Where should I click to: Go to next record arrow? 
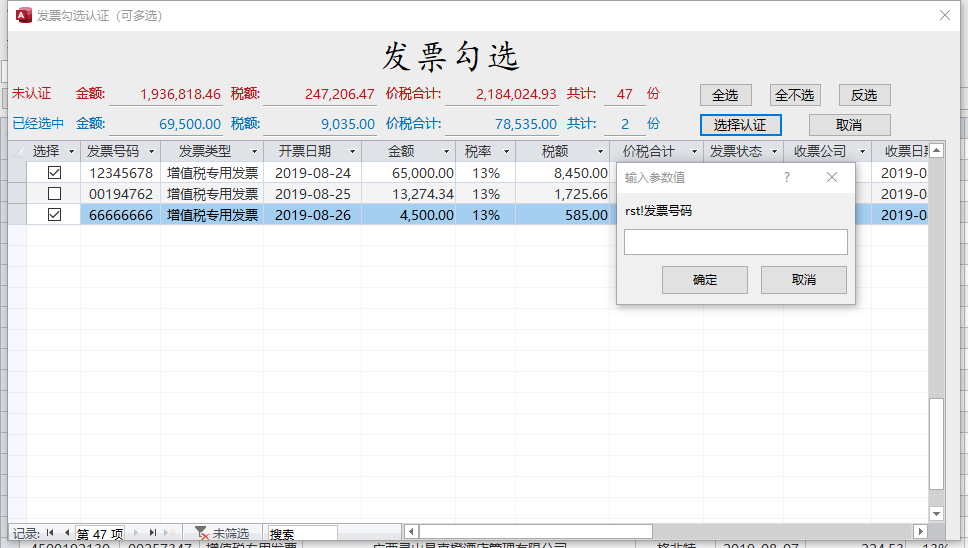click(136, 533)
